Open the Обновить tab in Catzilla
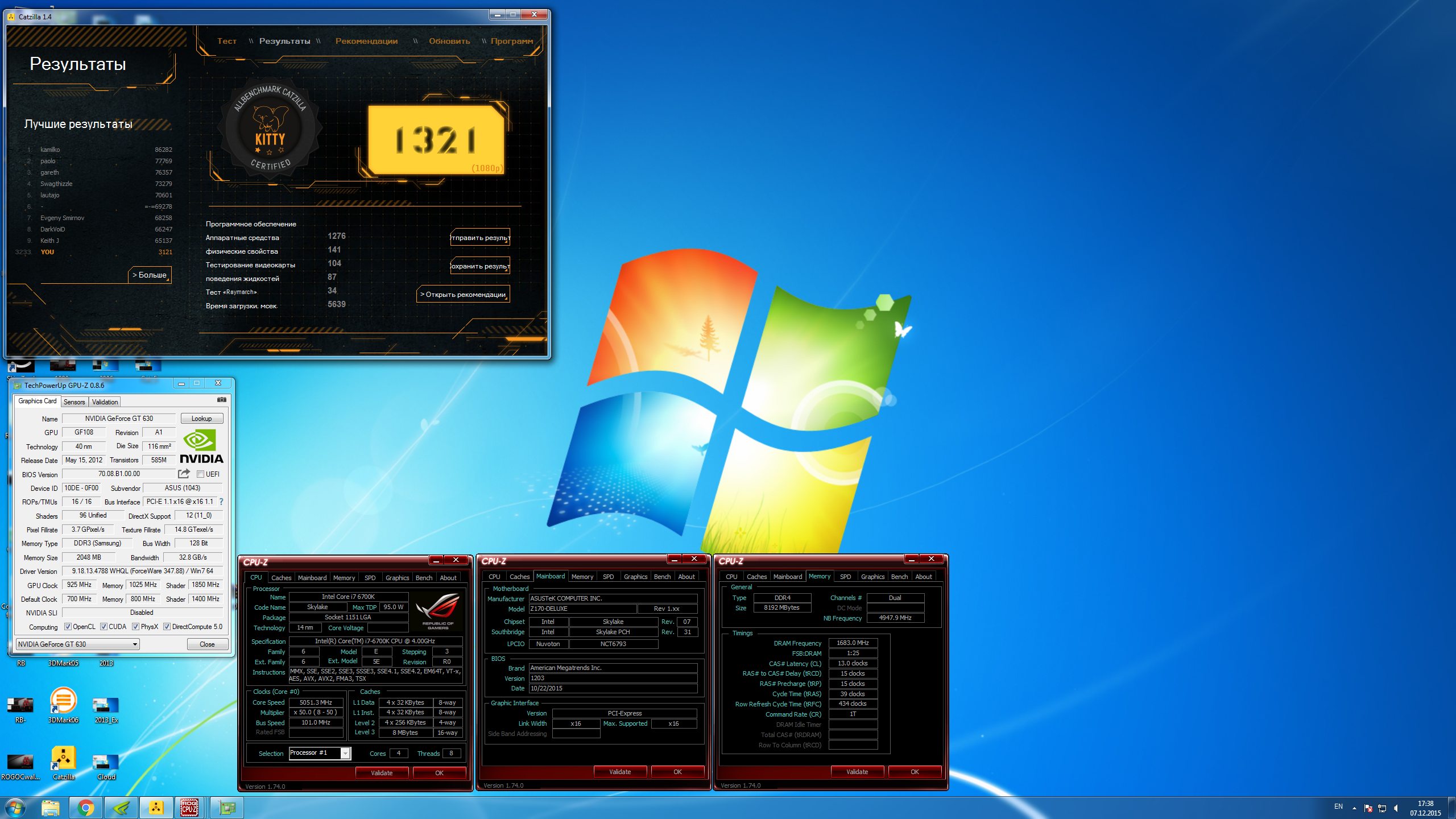 (449, 41)
